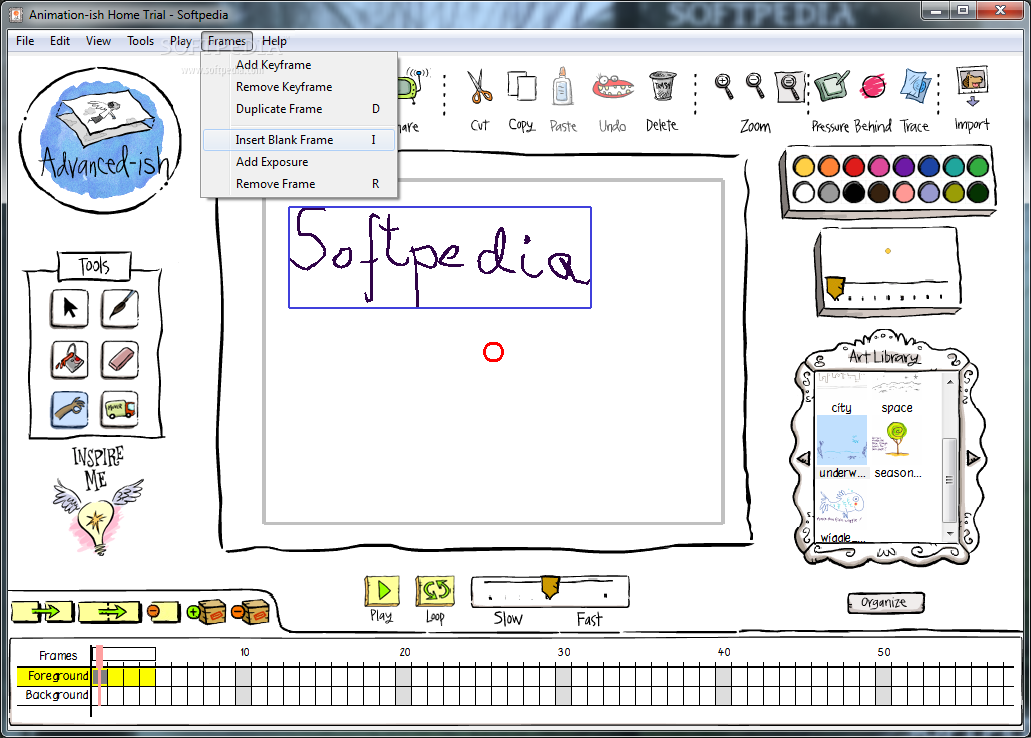Go to previous Art Library page arrow
1031x738 pixels.
click(803, 458)
